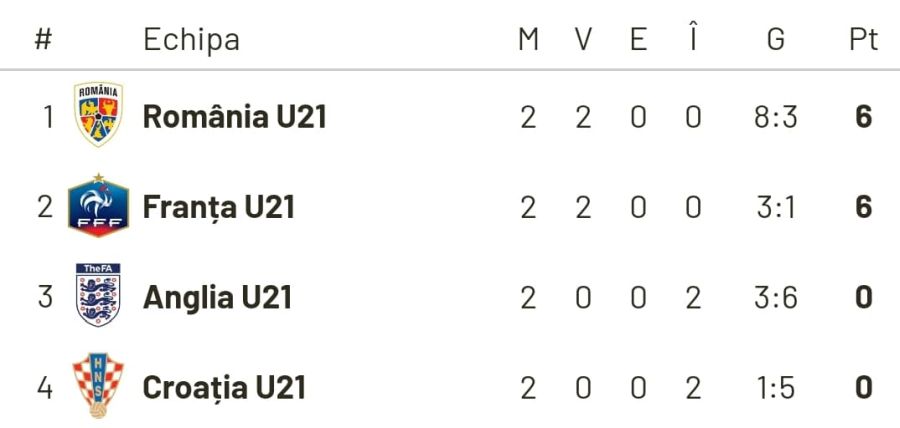Open the Anglia U21 team link
This screenshot has height=428, width=900.
(217, 297)
